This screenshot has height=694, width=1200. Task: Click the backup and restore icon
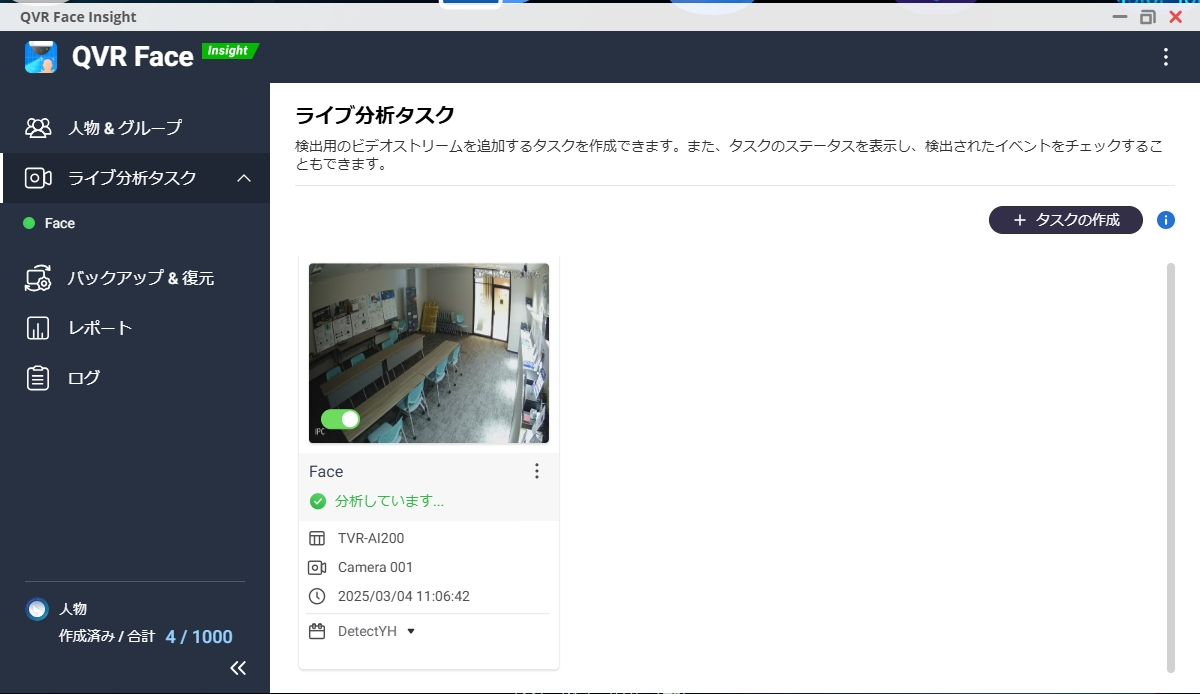coord(38,278)
